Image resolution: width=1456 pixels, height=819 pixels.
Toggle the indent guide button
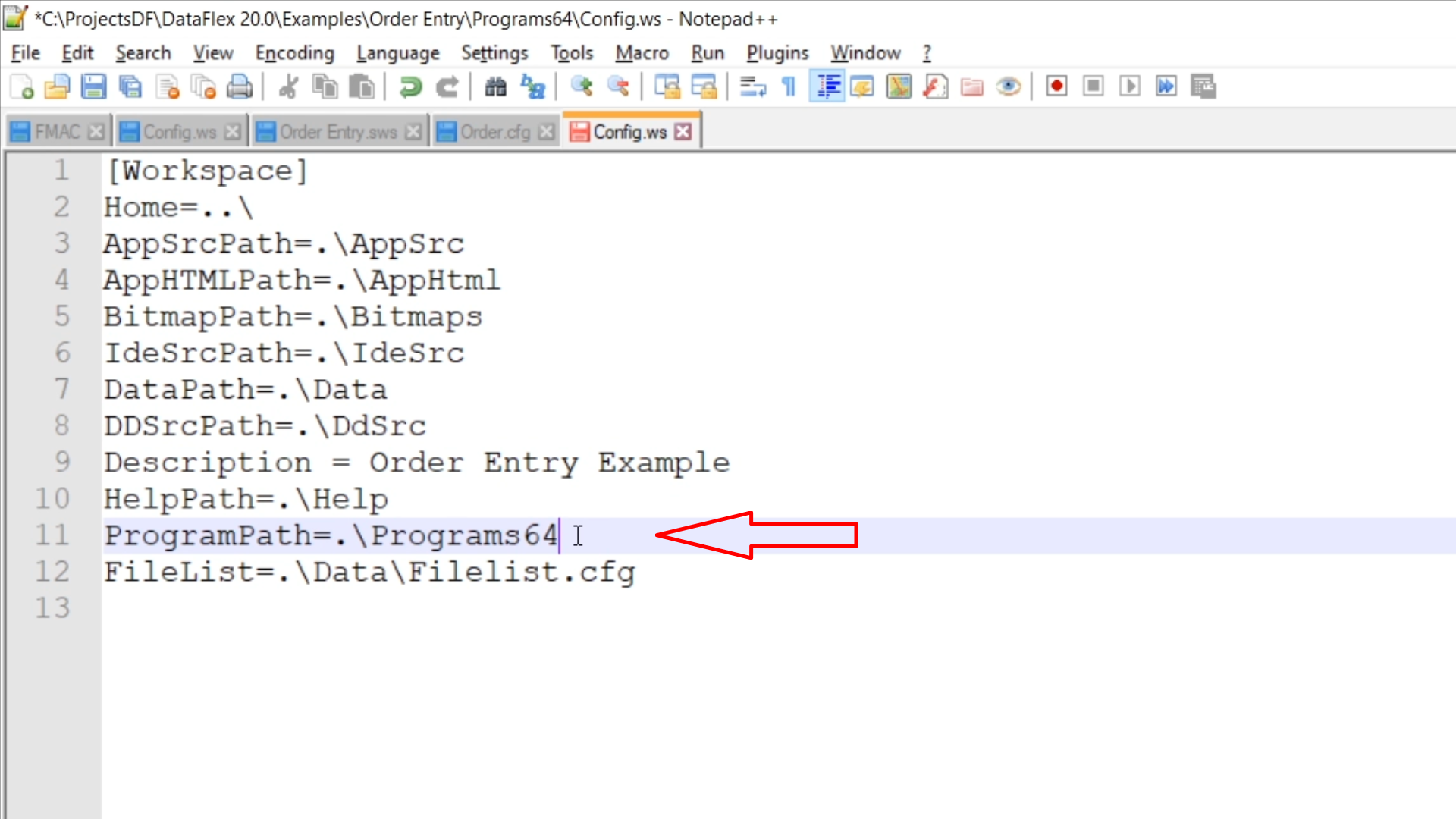(827, 86)
